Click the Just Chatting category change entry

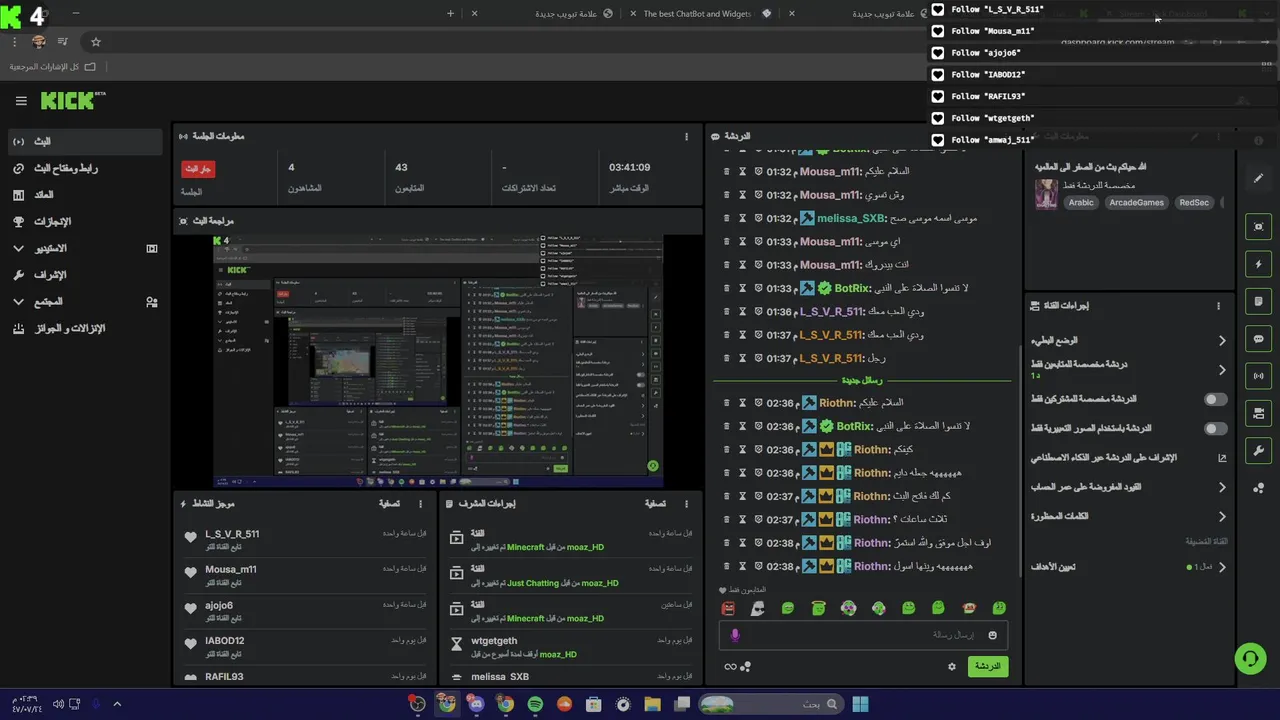[x=570, y=575]
